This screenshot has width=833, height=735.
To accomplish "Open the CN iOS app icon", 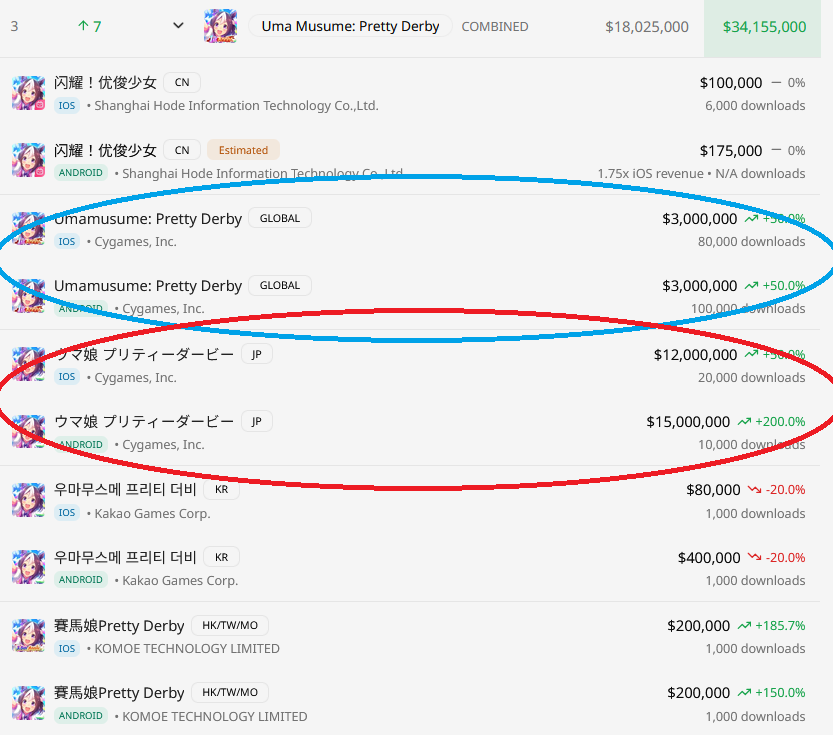I will [x=29, y=93].
